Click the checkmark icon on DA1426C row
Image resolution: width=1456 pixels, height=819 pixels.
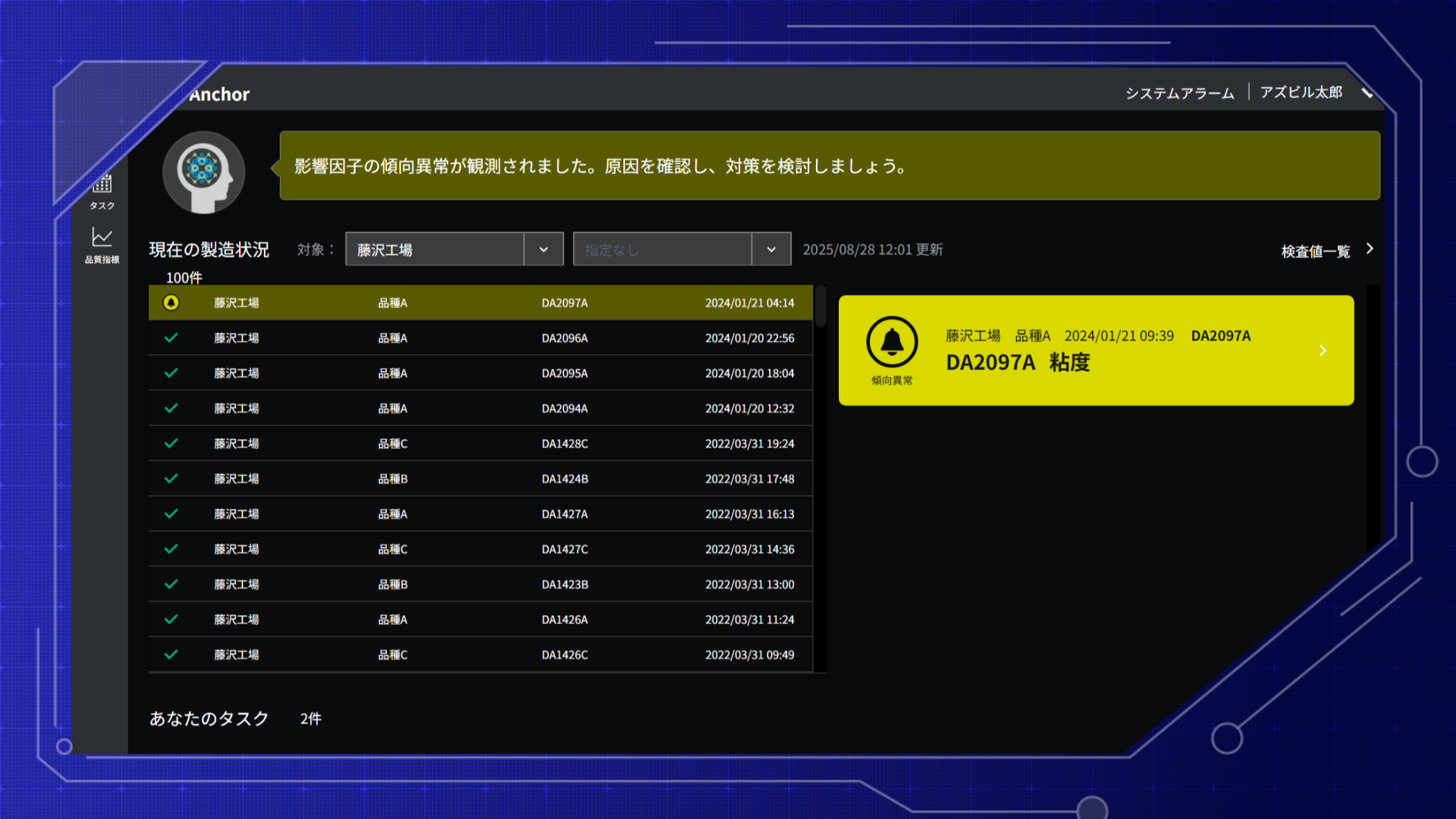click(171, 654)
